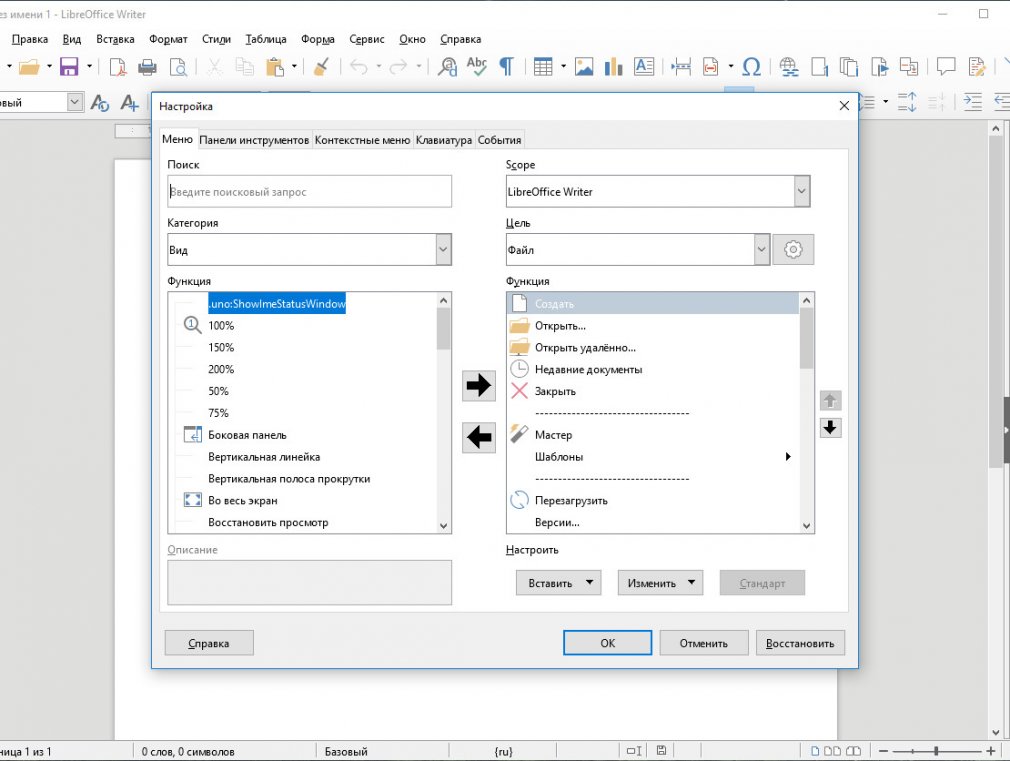The width and height of the screenshot is (1010, 761).
Task: Click the right arrow add-function button
Action: [479, 385]
